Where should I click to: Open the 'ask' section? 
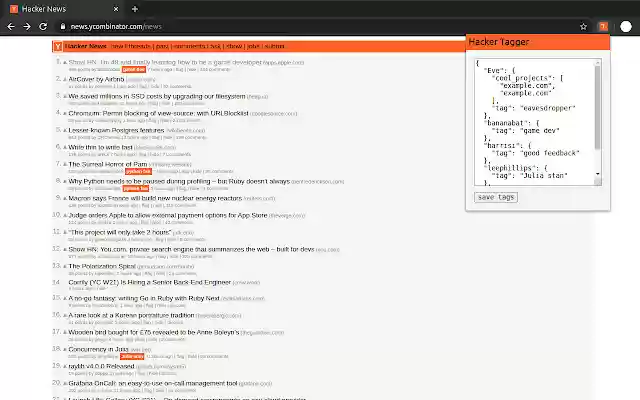(x=215, y=47)
